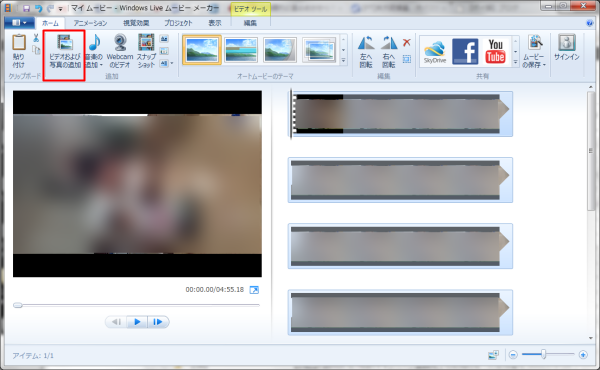This screenshot has height=370, width=600.
Task: Switch to the 表示 tab
Action: [x=215, y=23]
